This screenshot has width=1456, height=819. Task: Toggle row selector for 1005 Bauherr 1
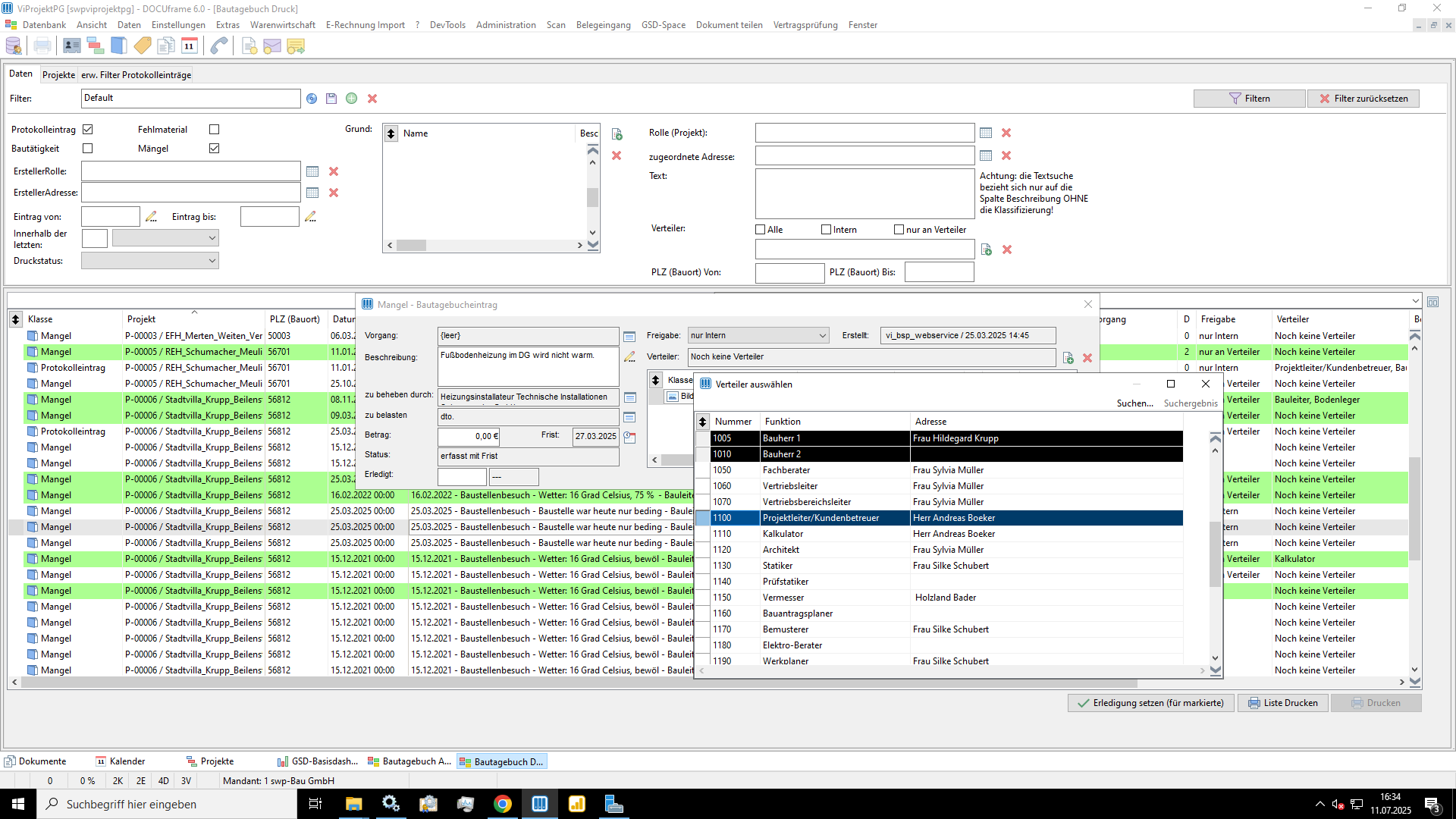(x=703, y=438)
